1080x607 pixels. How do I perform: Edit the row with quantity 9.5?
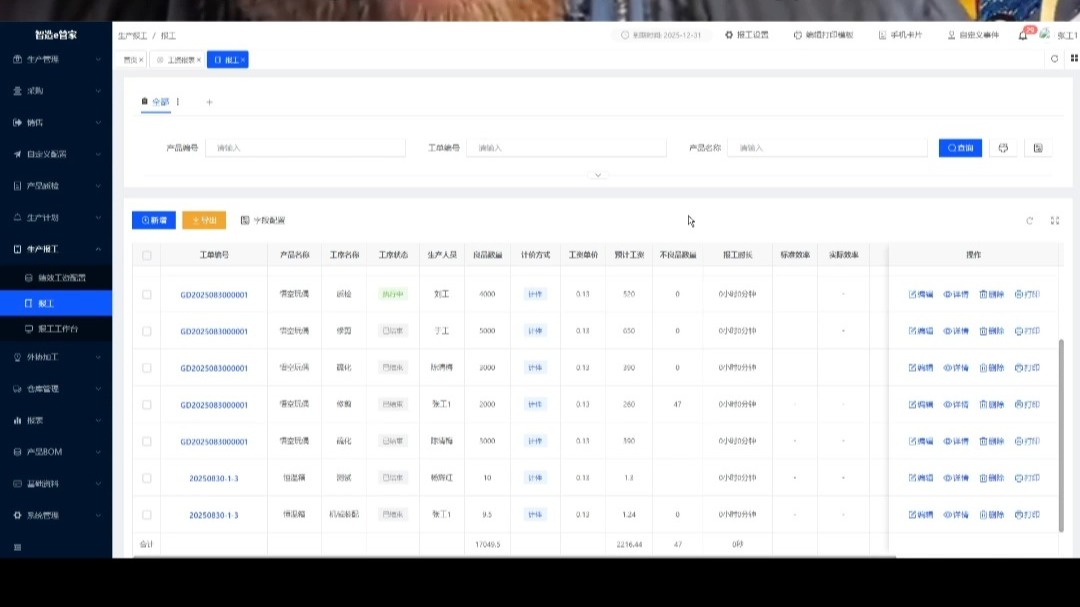coord(920,515)
